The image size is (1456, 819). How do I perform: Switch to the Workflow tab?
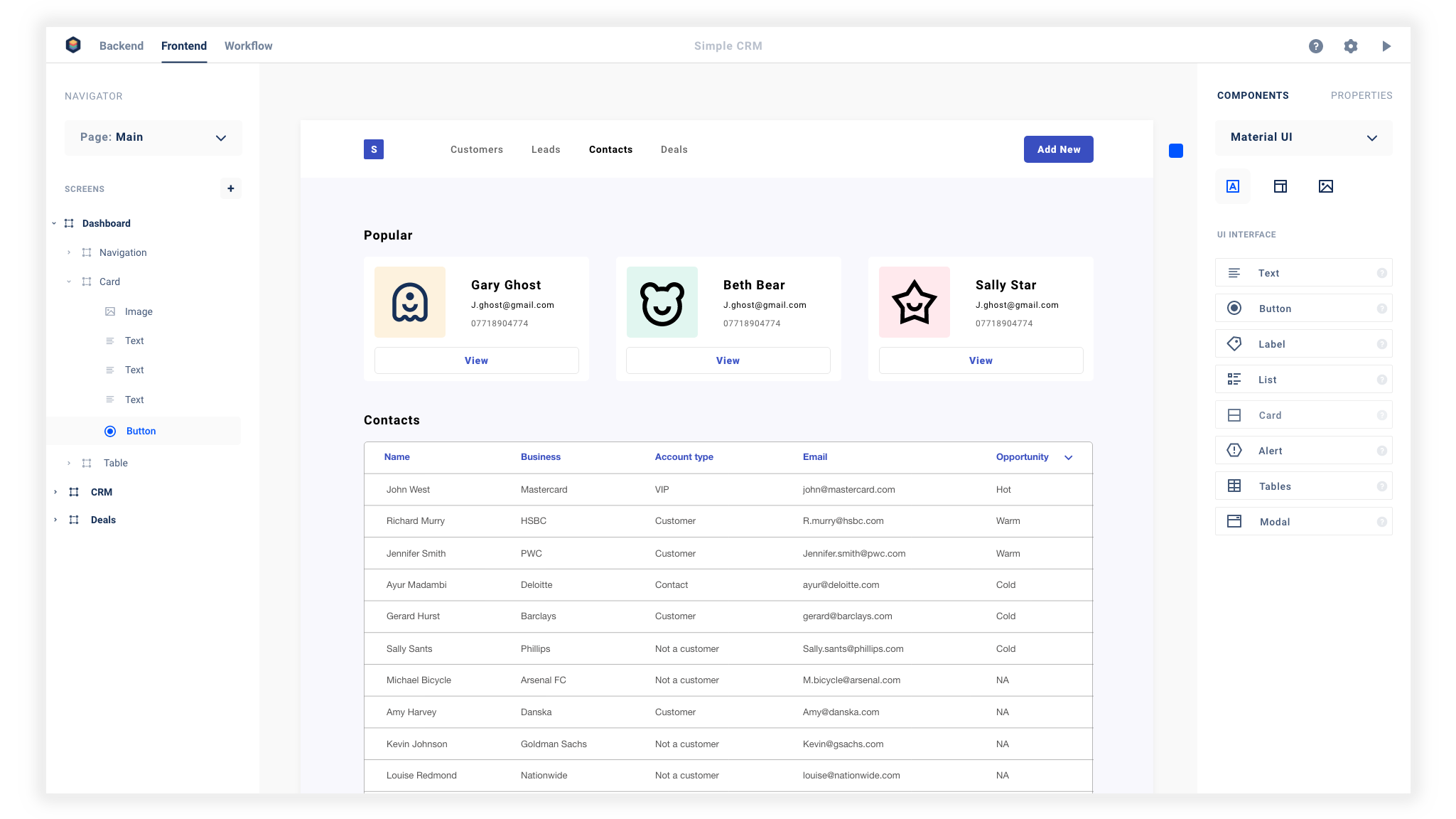[249, 45]
